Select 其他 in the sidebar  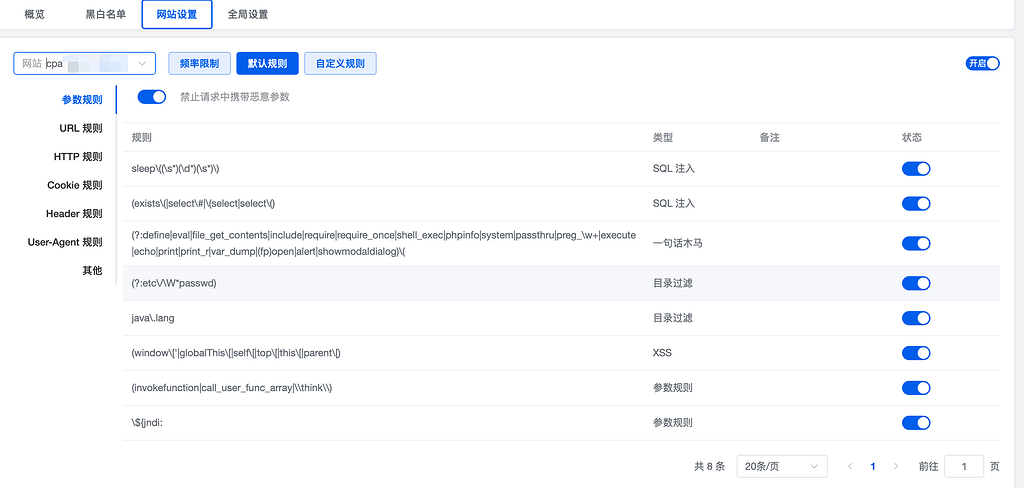tap(92, 270)
